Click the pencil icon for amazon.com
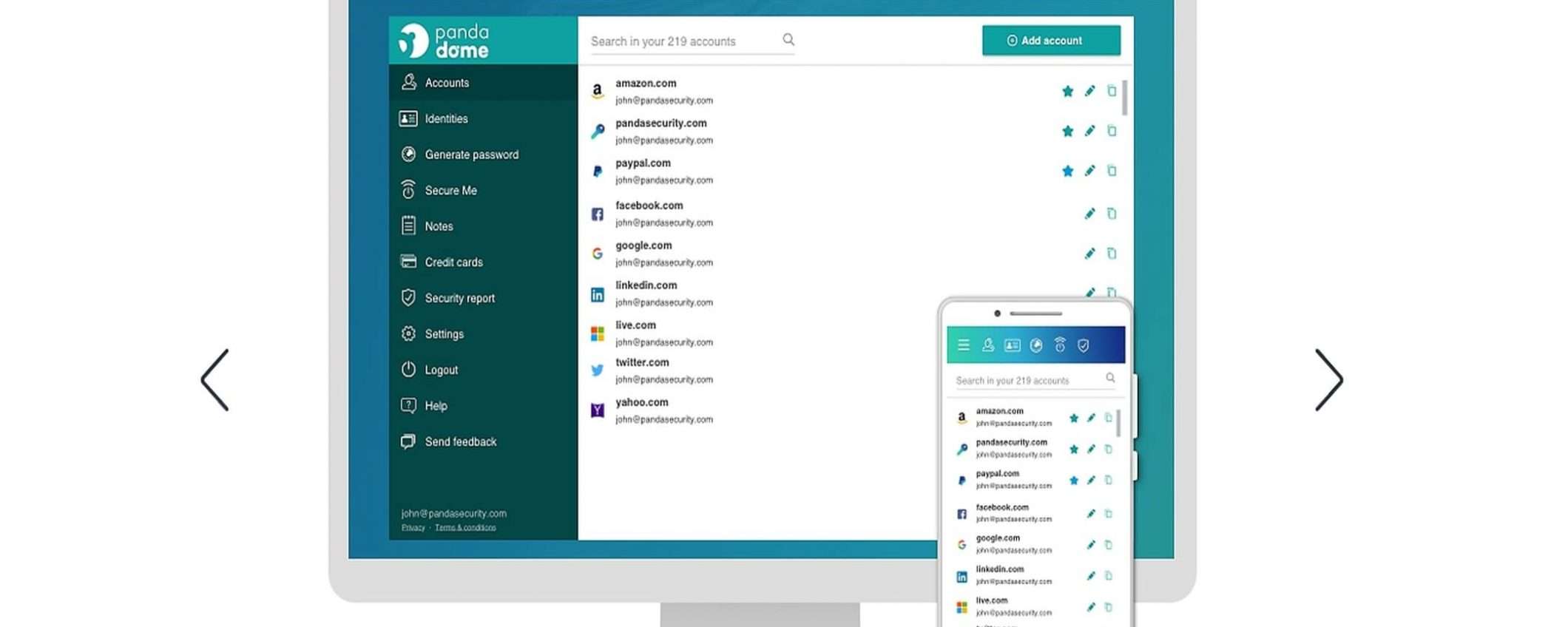This screenshot has width=1568, height=627. tap(1089, 91)
